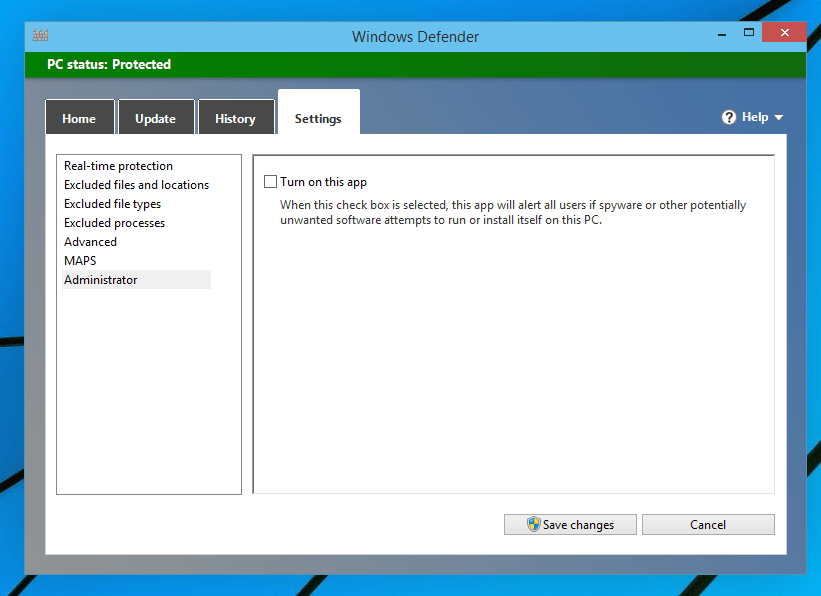The image size is (821, 596).
Task: Maximize the Windows Defender window
Action: click(x=749, y=32)
